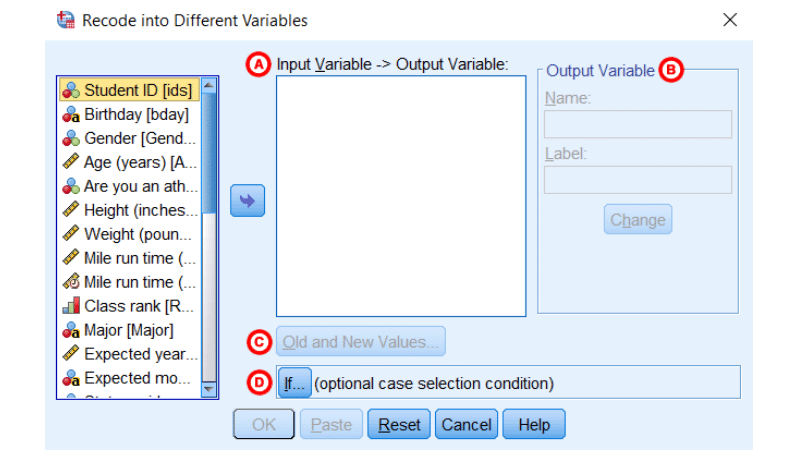
Task: Select Weight (pounds) variable
Action: [x=130, y=234]
